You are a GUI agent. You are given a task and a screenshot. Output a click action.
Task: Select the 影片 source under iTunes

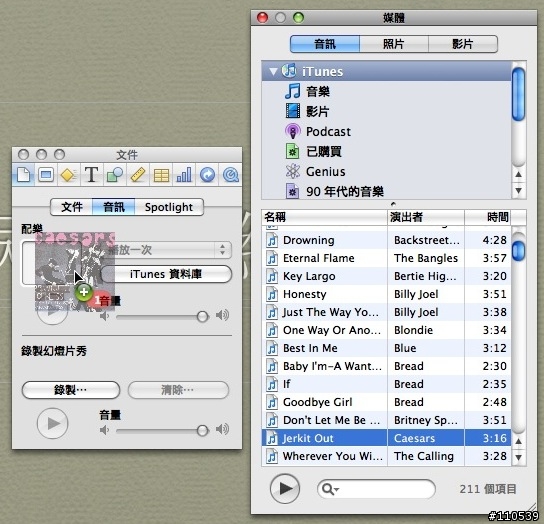click(386, 111)
